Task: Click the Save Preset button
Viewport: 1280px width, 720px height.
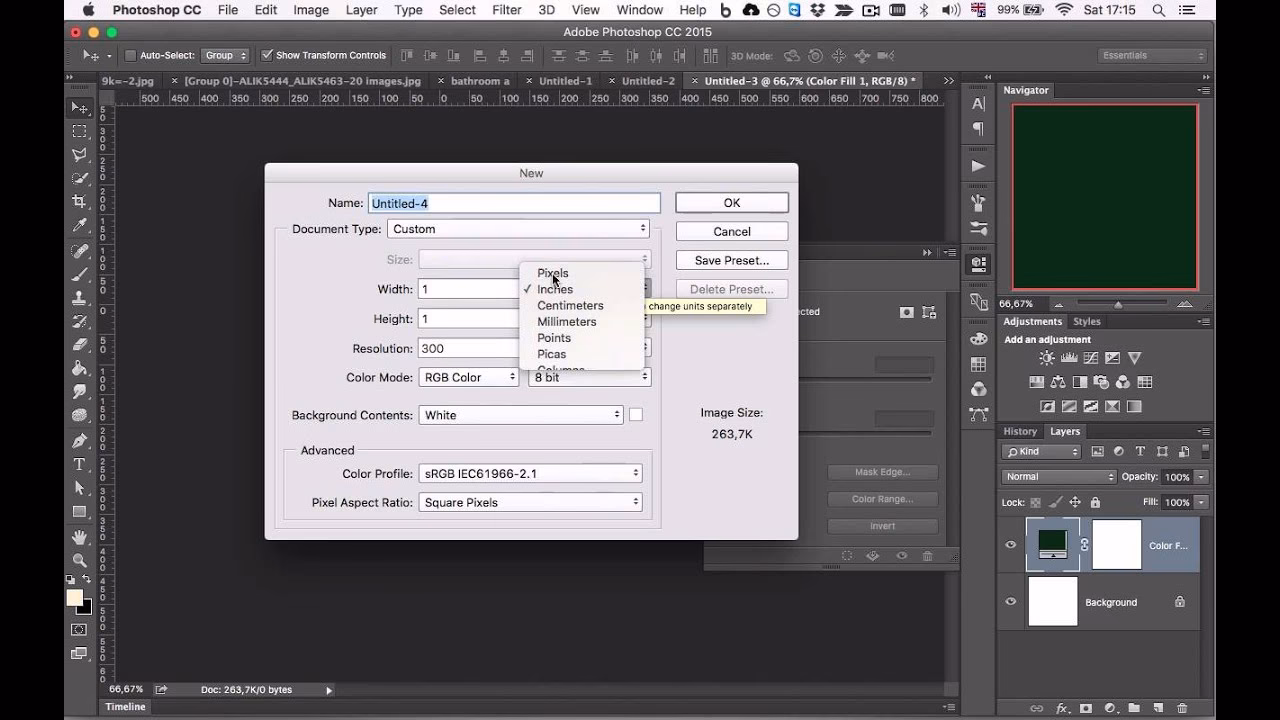Action: 731,260
